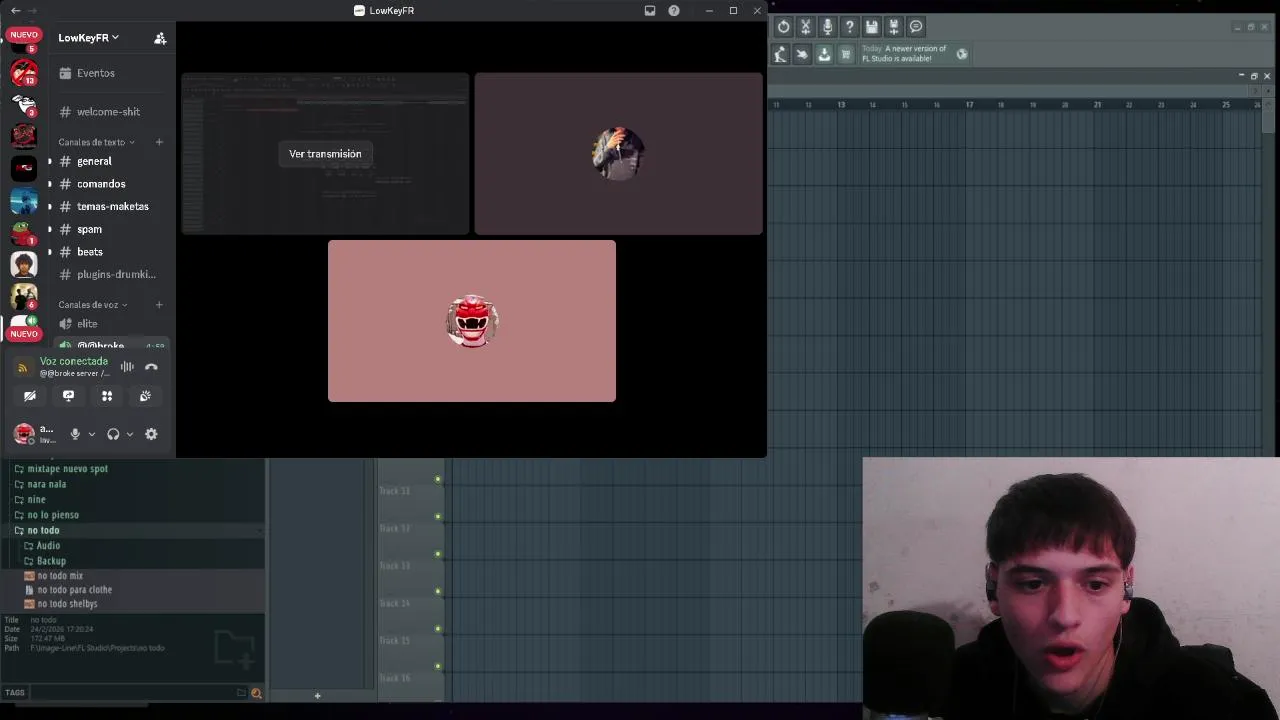
Task: Open the question mark help icon
Action: (x=850, y=27)
